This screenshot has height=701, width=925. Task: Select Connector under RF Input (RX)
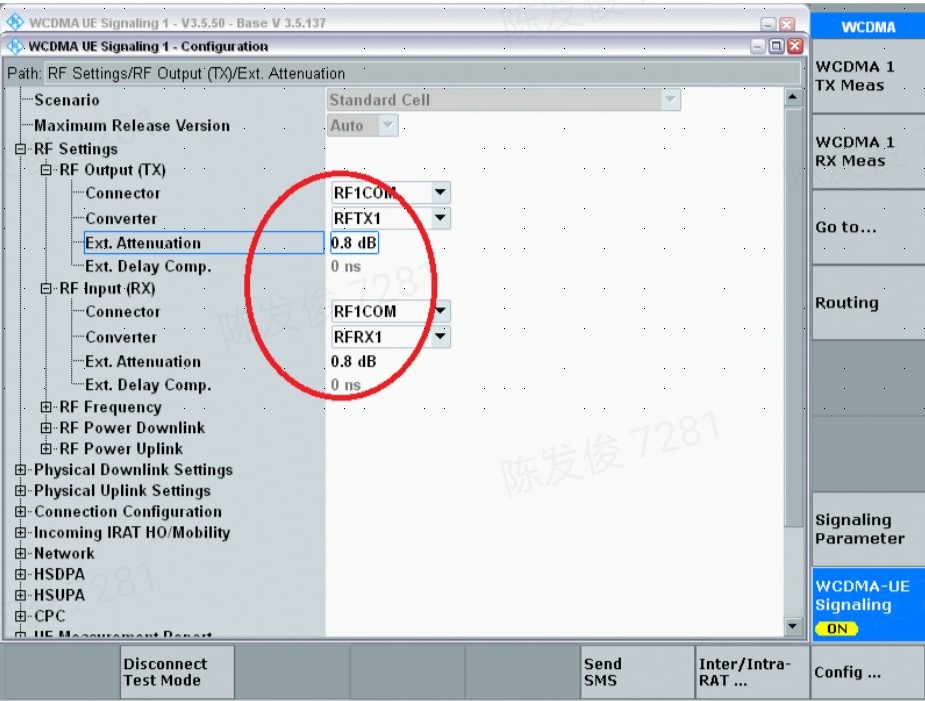pyautogui.click(x=123, y=312)
